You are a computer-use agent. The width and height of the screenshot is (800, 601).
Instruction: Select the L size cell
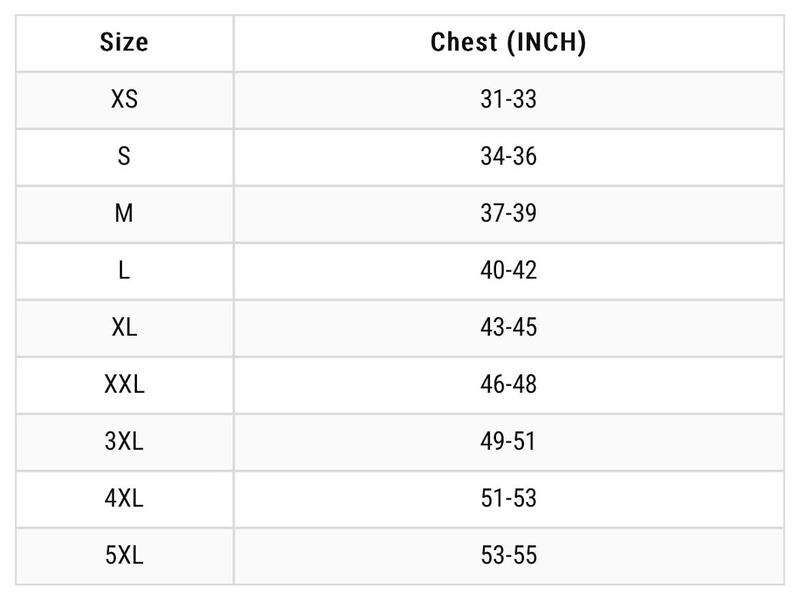124,271
